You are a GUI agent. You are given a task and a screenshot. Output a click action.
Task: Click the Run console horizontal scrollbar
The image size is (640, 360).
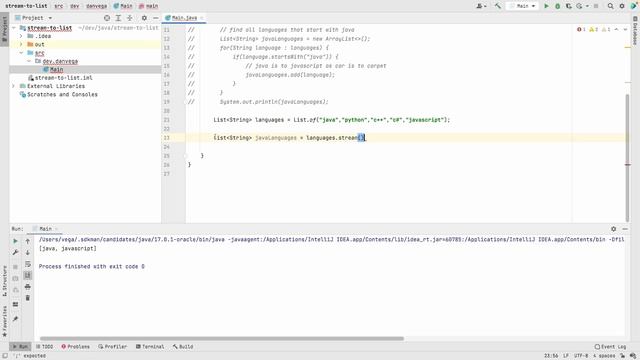pos(222,338)
